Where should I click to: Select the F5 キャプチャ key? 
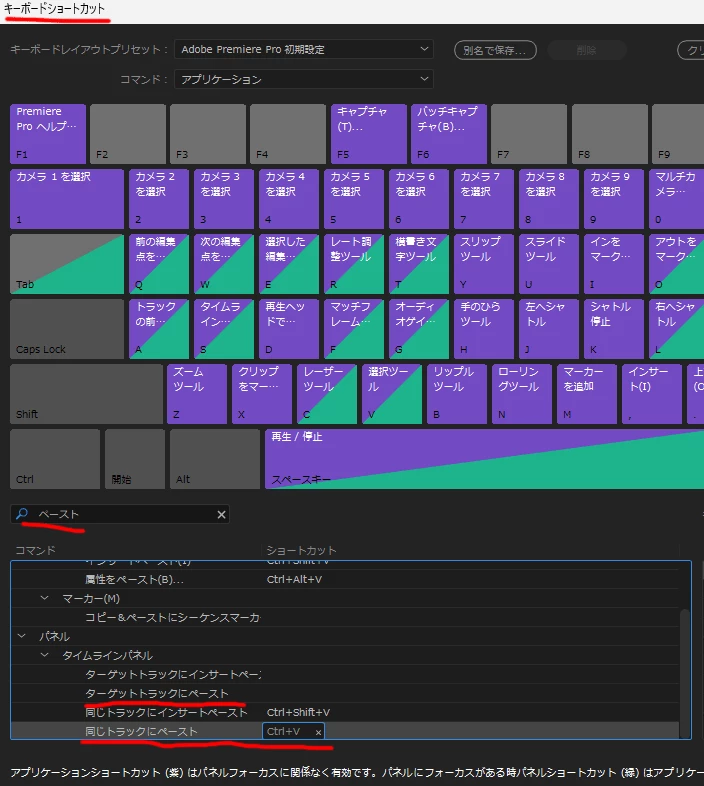369,134
